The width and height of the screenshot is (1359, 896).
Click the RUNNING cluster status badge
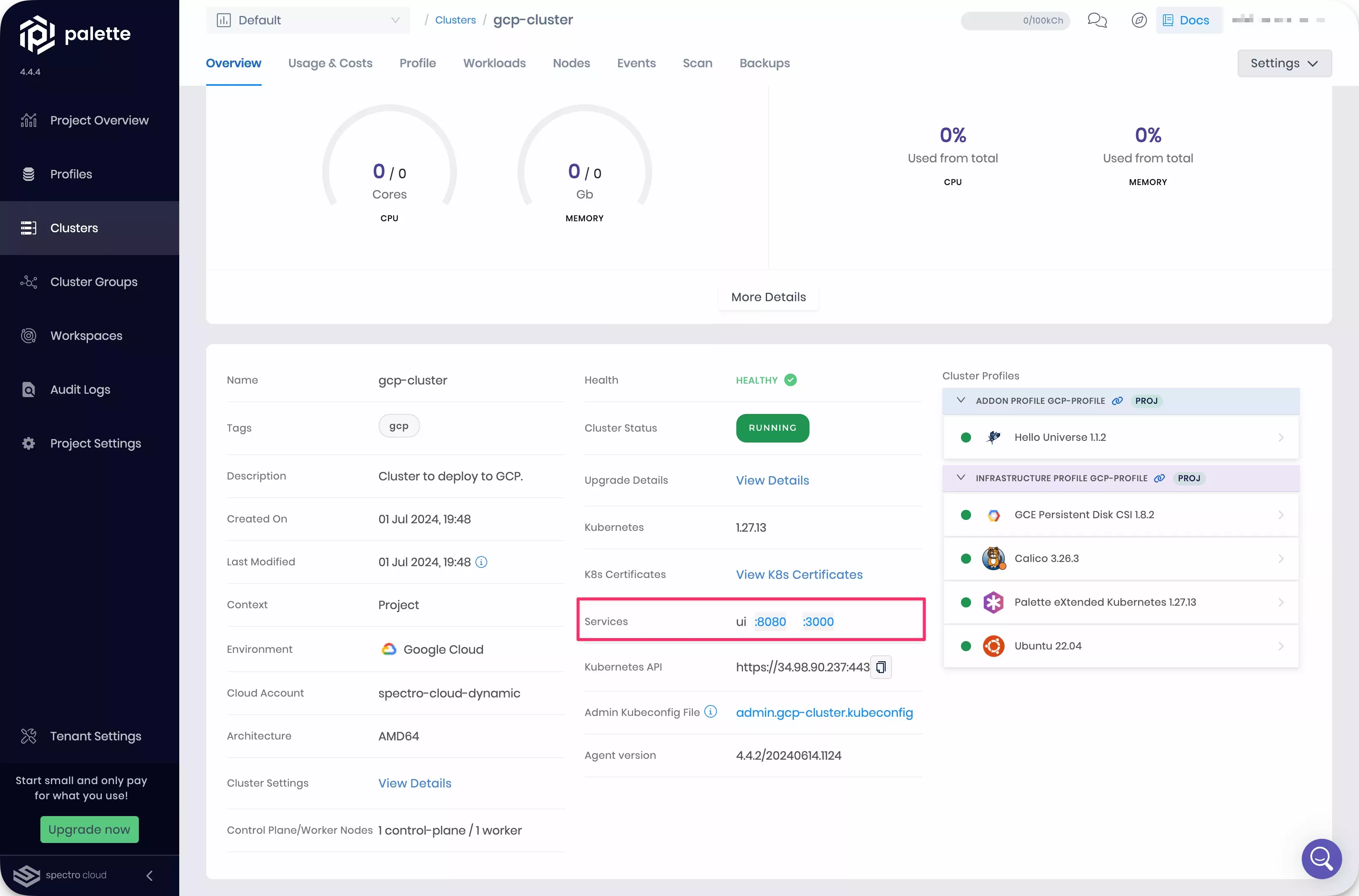(x=772, y=428)
